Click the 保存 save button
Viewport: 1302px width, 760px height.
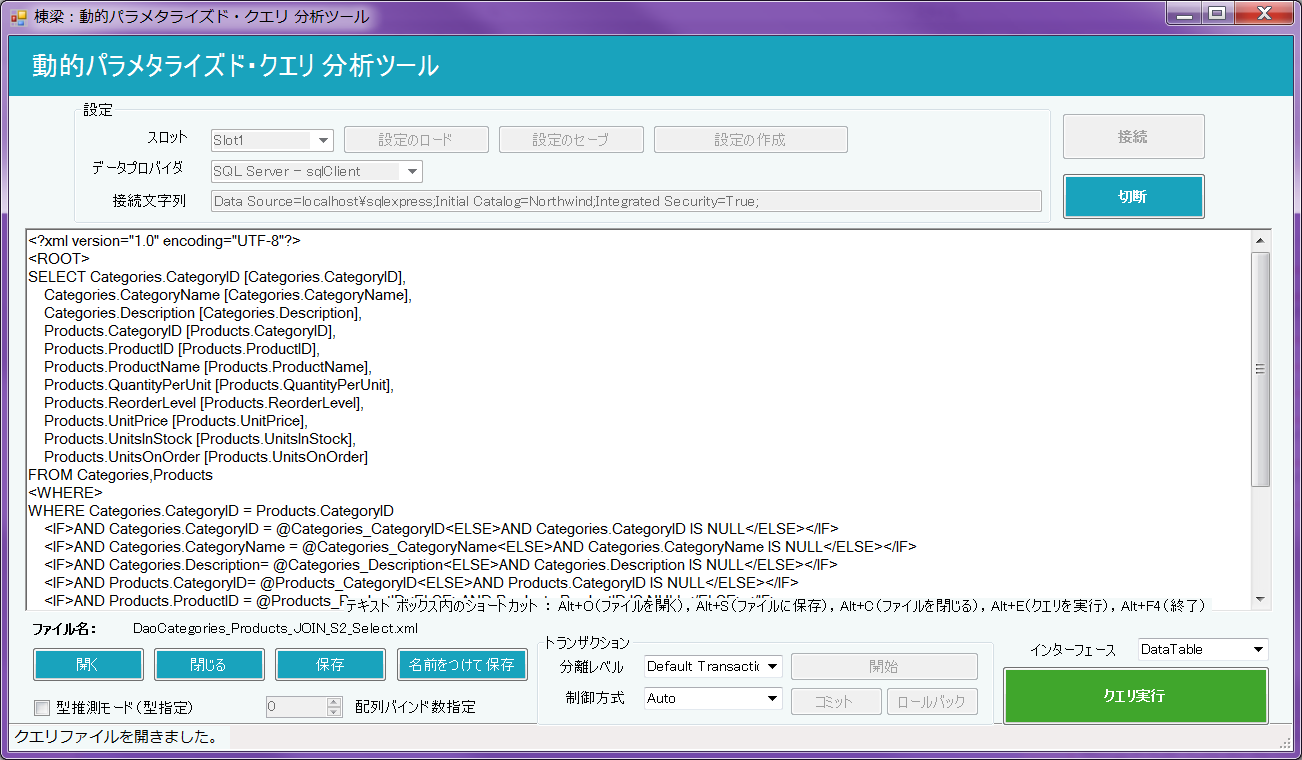330,665
